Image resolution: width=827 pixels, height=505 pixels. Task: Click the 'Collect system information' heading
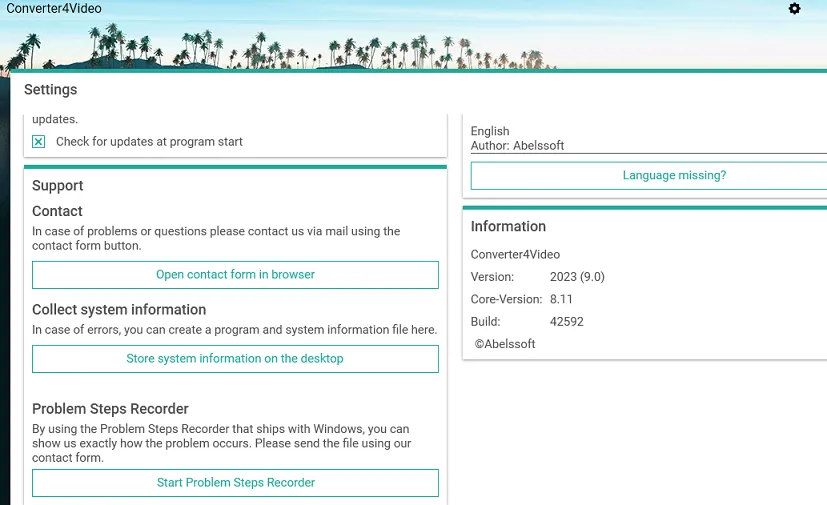[x=119, y=310]
